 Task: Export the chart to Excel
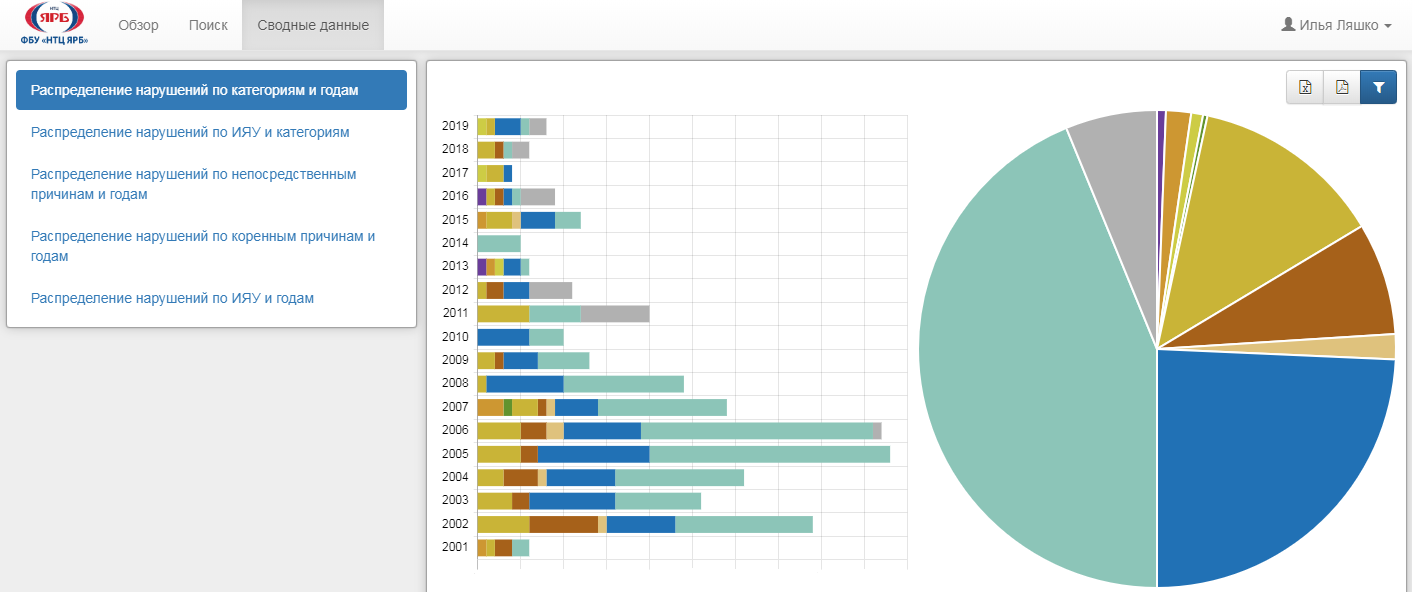point(1305,88)
